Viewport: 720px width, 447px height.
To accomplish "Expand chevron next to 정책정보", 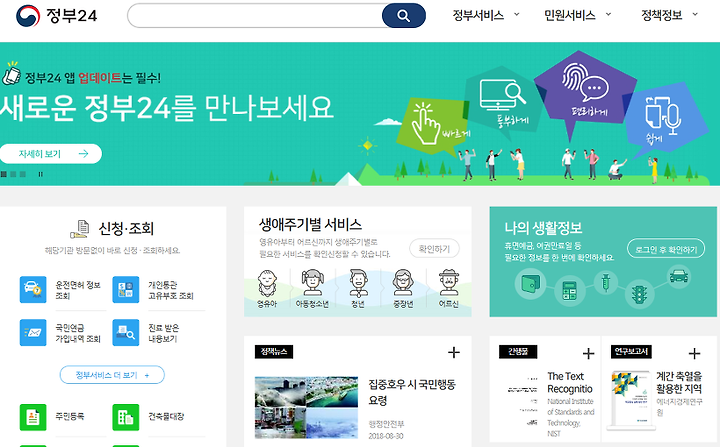I will [695, 14].
